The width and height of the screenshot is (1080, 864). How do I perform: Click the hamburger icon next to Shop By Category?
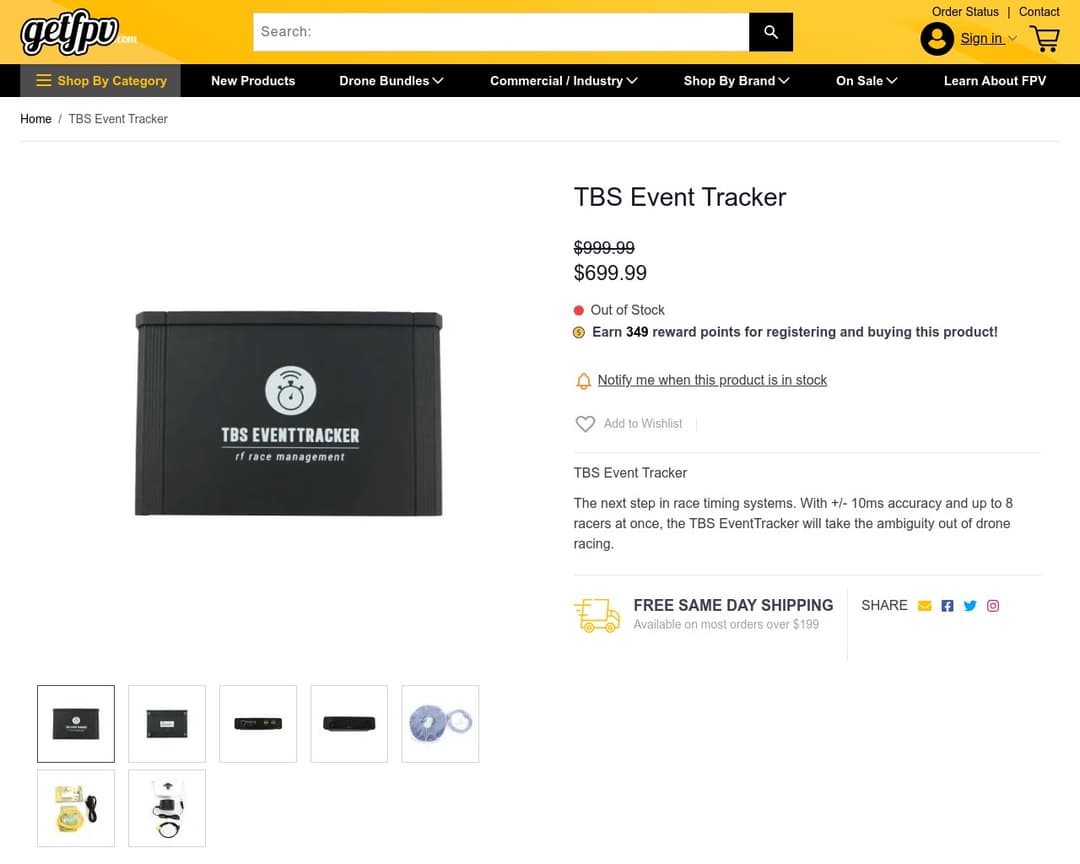(x=44, y=80)
